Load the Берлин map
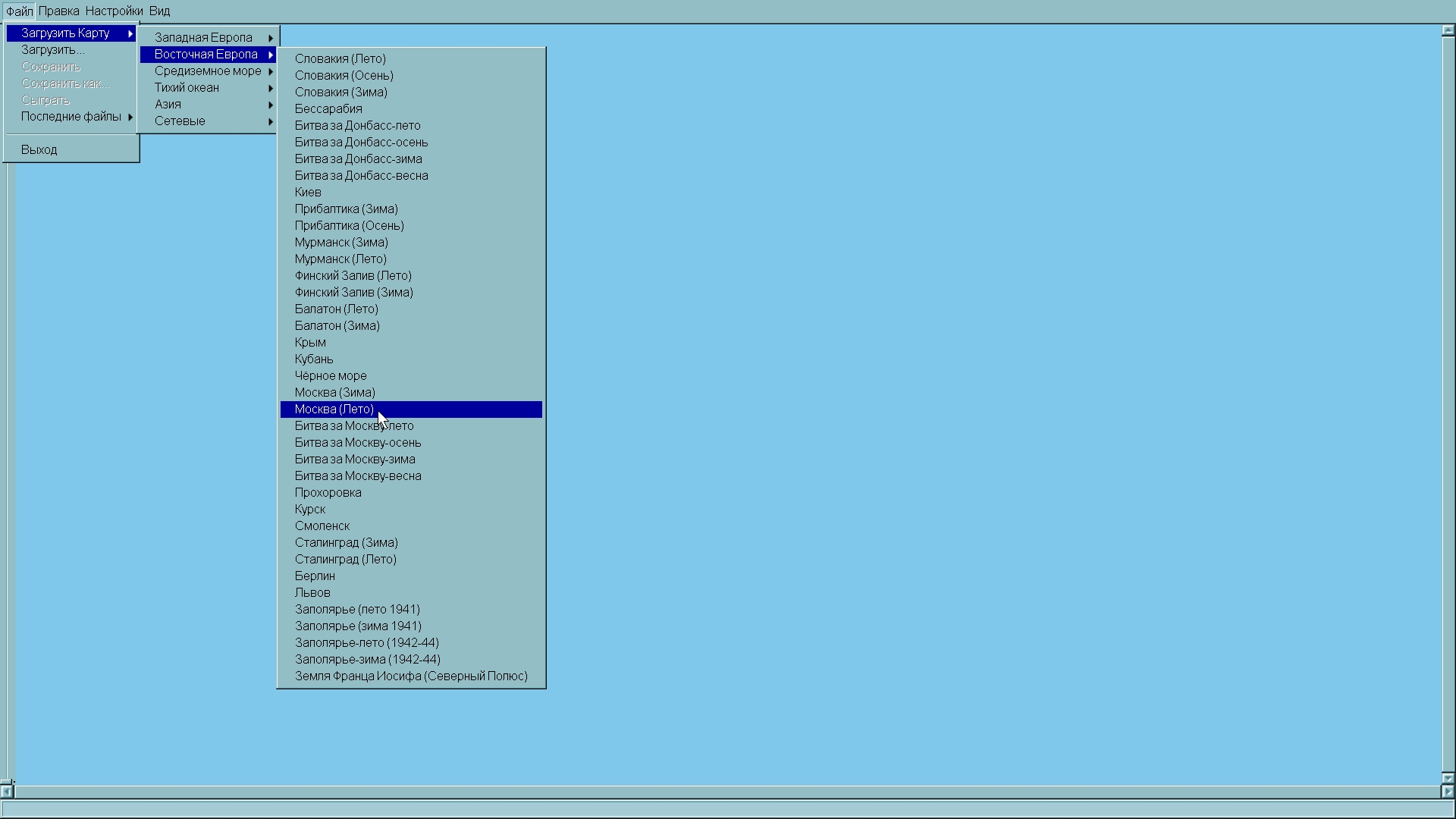 (315, 576)
